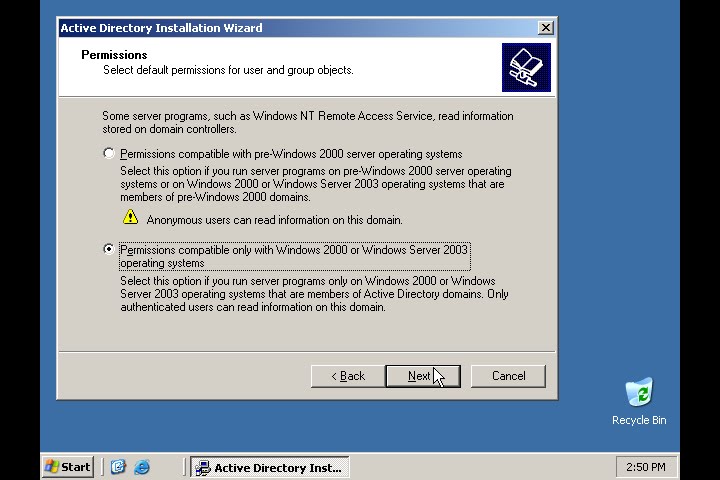Select pre-Windows 2000 permissions radio button
This screenshot has width=720, height=480.
pyautogui.click(x=109, y=153)
